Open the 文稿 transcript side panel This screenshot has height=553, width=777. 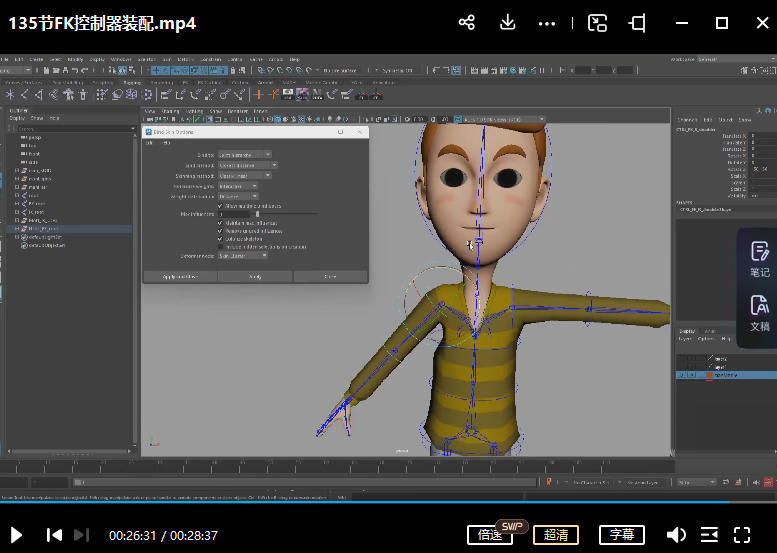coord(759,313)
